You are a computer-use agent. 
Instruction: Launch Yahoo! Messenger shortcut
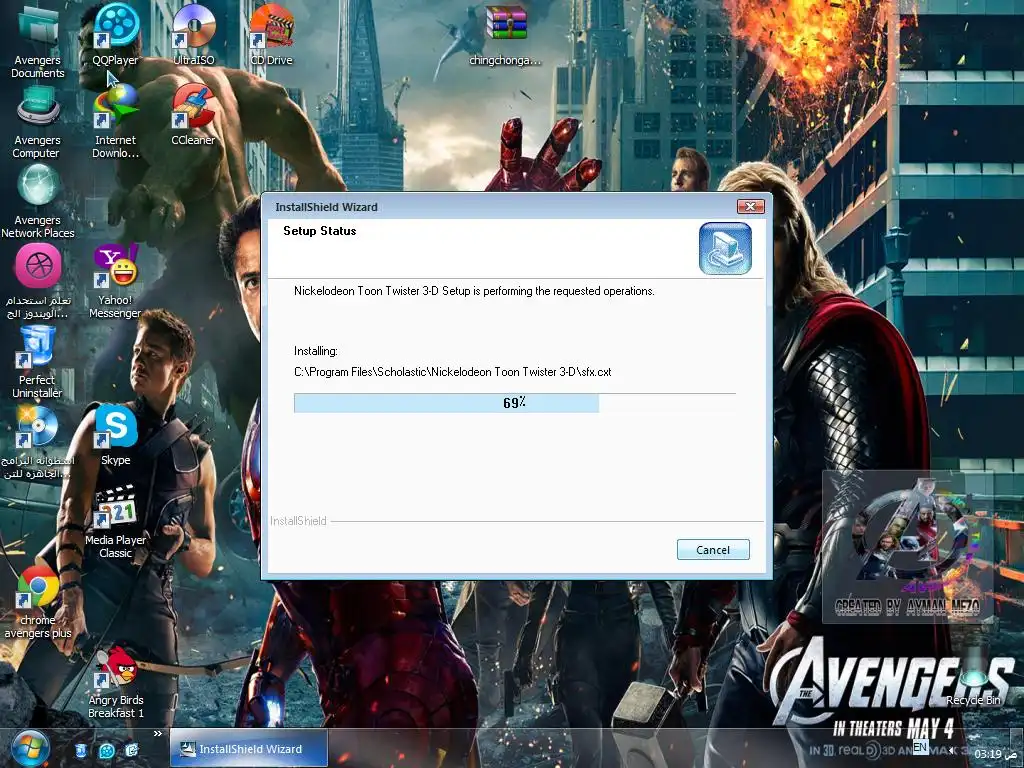pos(115,282)
